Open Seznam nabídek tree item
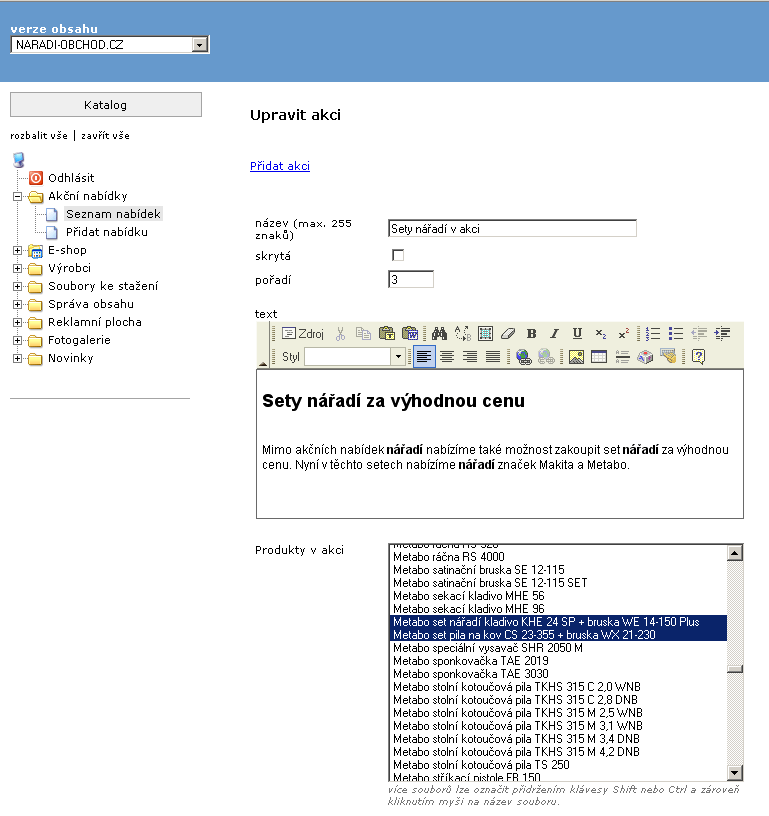The height and width of the screenshot is (816, 769). [113, 214]
